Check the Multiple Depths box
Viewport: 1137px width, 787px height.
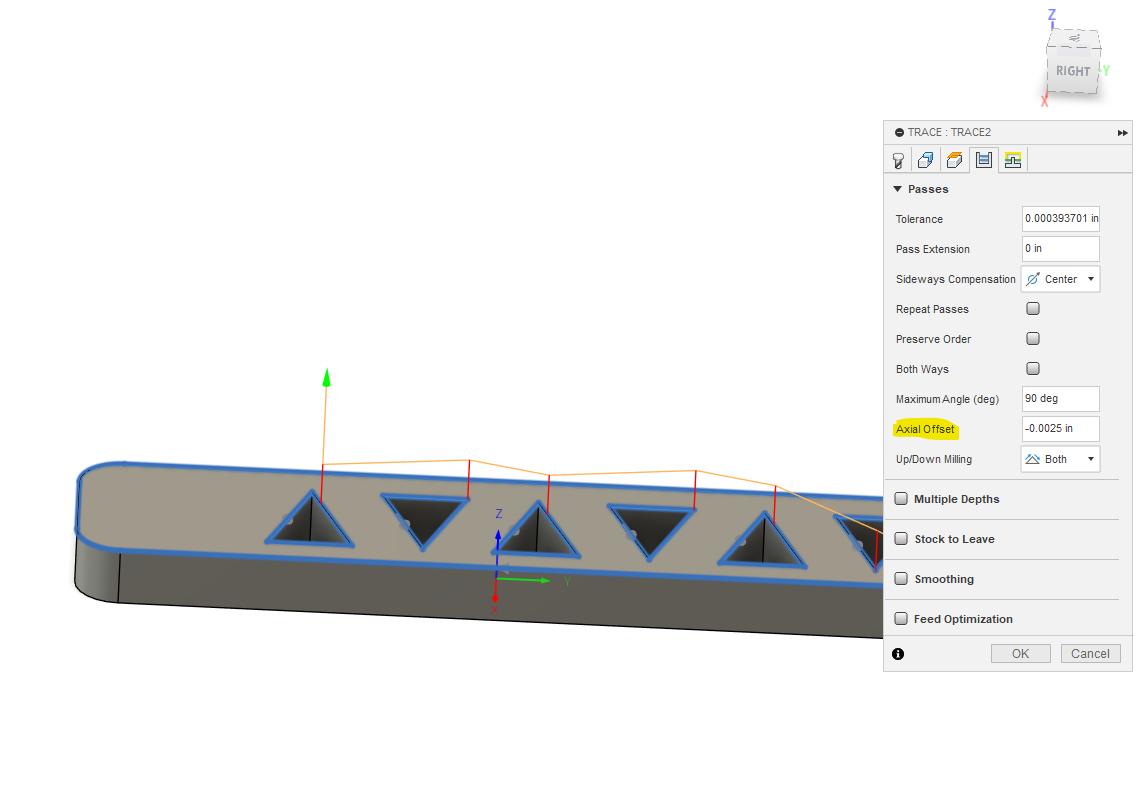(901, 498)
